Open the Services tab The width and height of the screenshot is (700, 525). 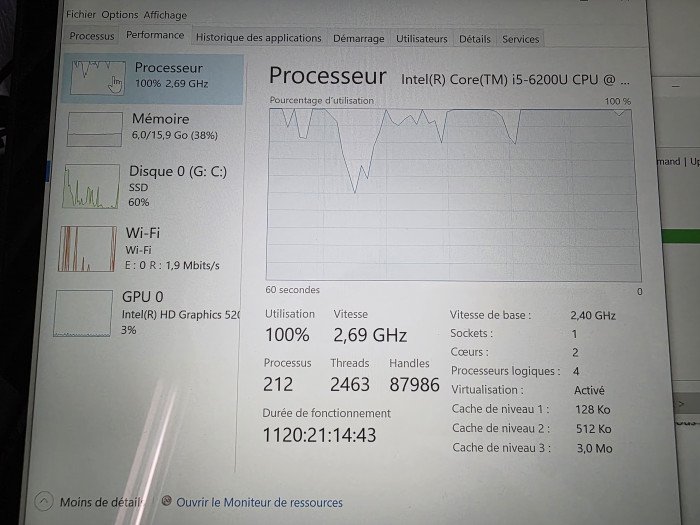(521, 39)
